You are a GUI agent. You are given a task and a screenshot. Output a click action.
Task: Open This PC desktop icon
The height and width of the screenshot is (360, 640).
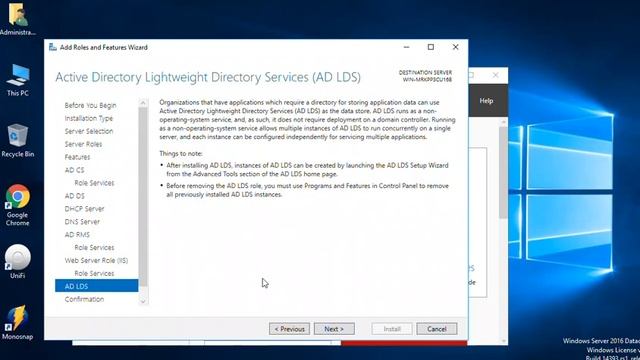tap(18, 80)
